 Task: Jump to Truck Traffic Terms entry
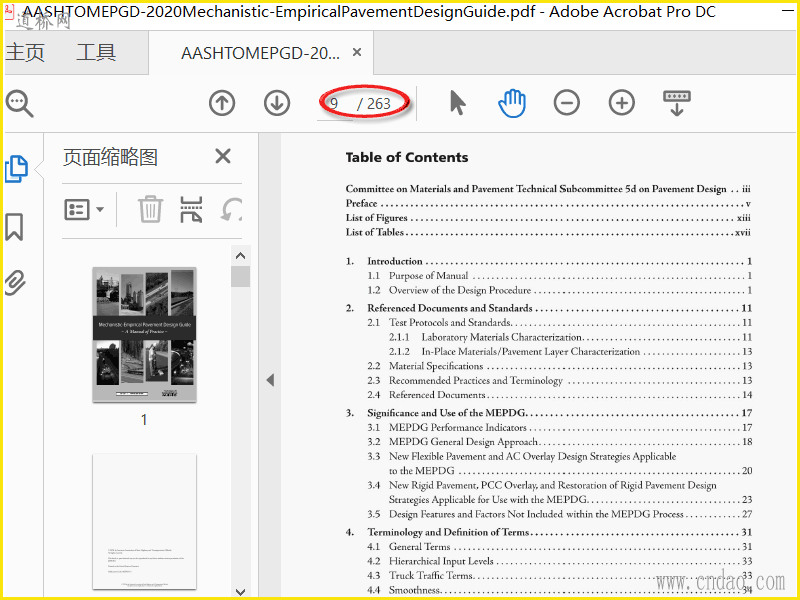click(x=560, y=576)
